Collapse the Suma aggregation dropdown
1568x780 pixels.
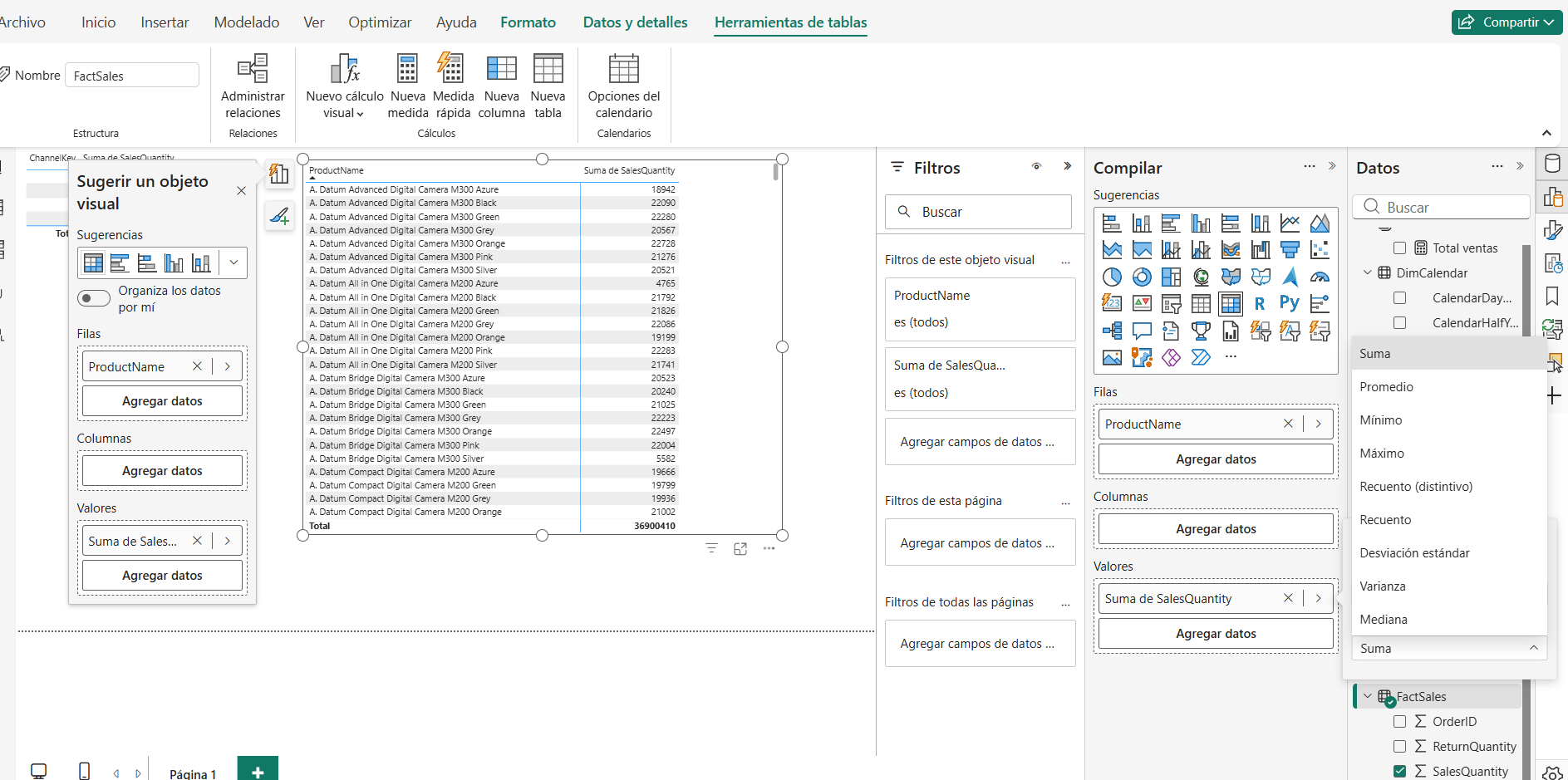tap(1533, 648)
